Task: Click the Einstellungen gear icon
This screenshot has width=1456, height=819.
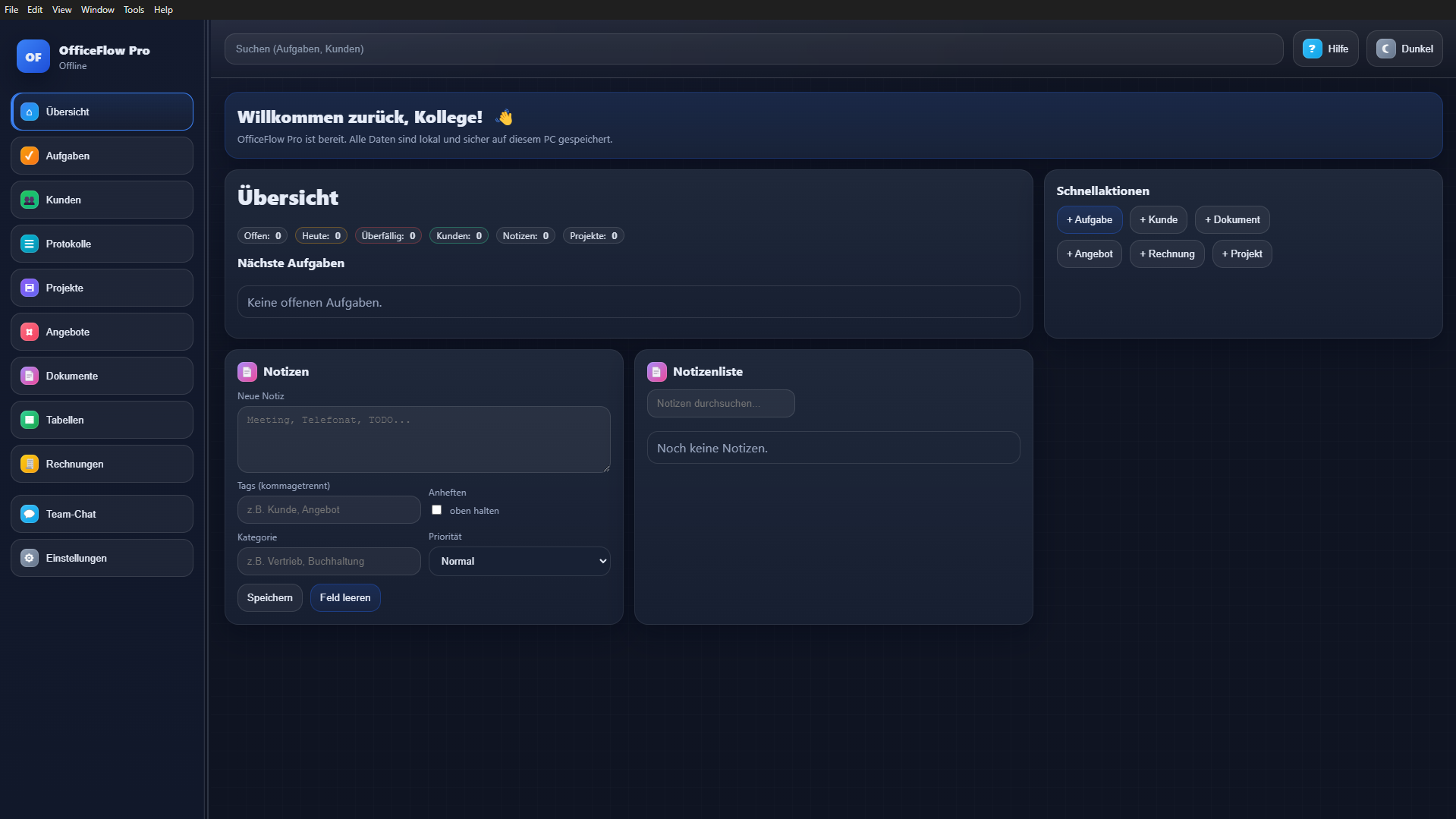Action: [x=30, y=558]
